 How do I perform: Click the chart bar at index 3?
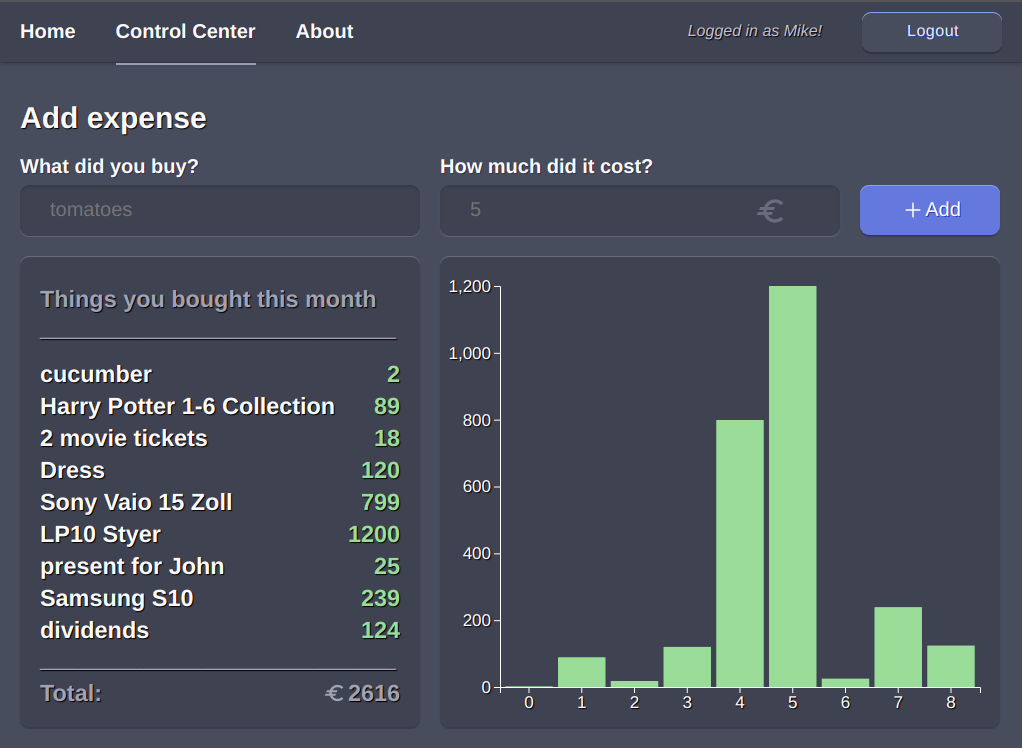point(687,667)
